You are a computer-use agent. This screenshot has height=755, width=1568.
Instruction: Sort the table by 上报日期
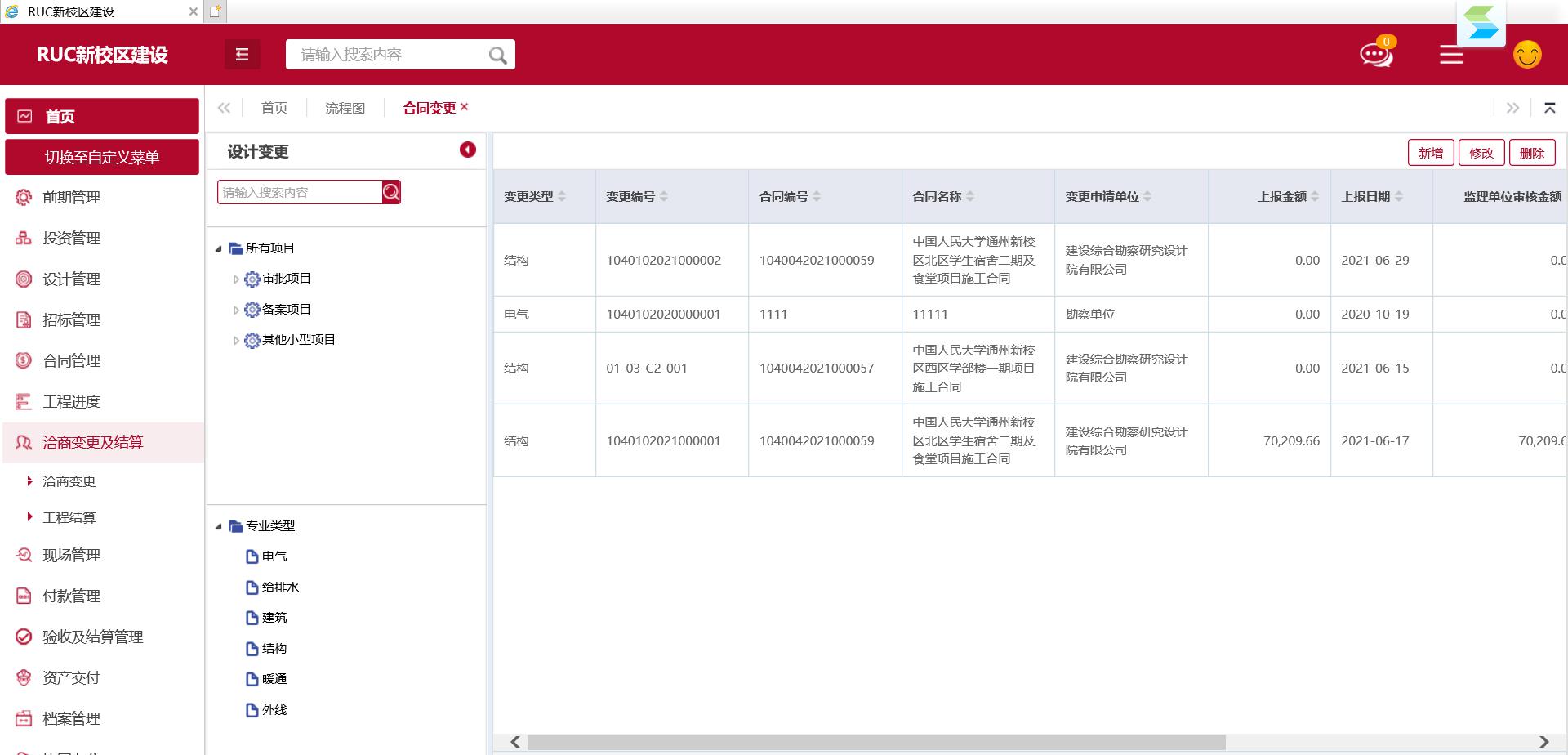coord(1399,197)
